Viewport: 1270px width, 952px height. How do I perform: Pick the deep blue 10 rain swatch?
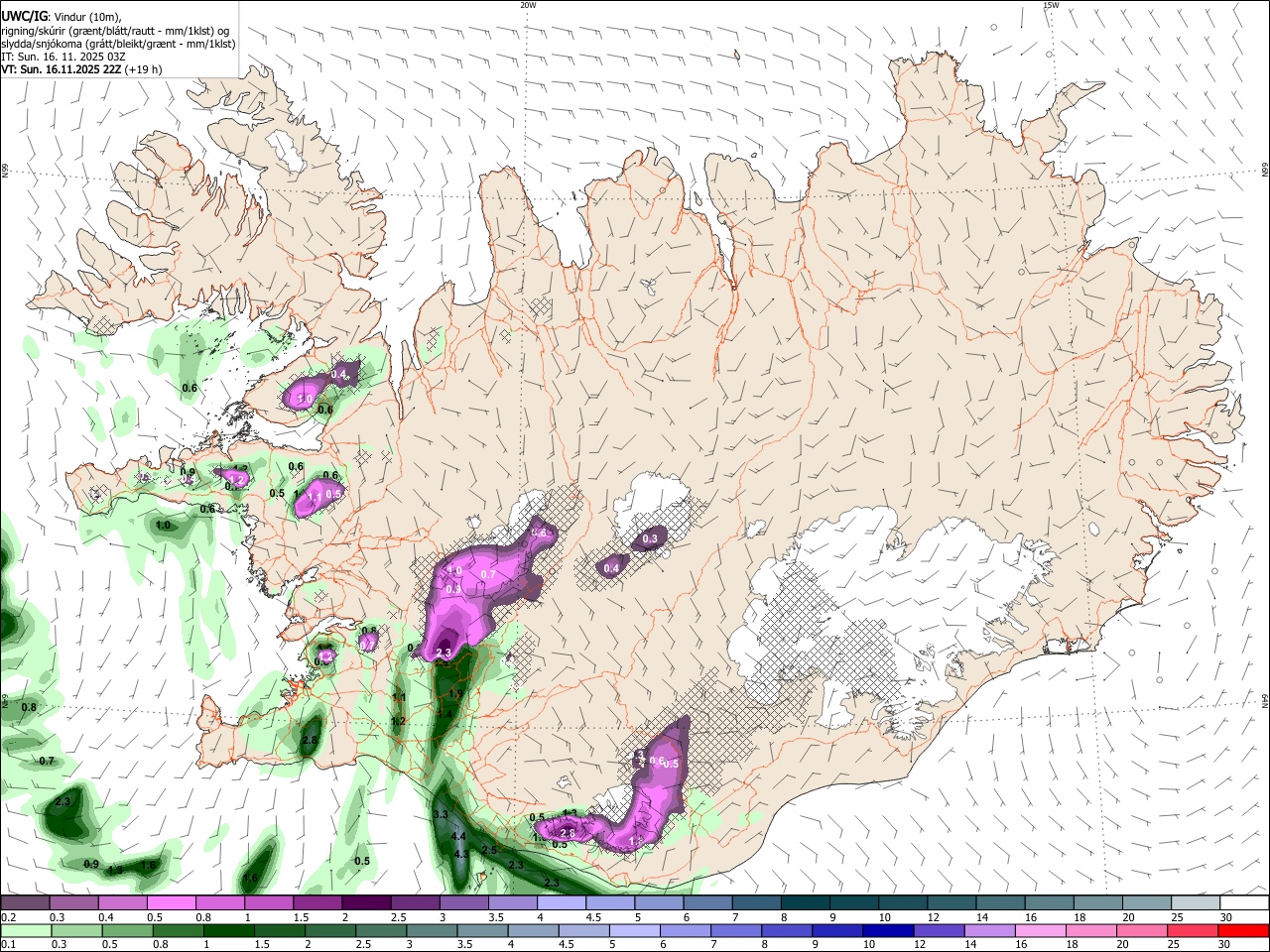889,930
